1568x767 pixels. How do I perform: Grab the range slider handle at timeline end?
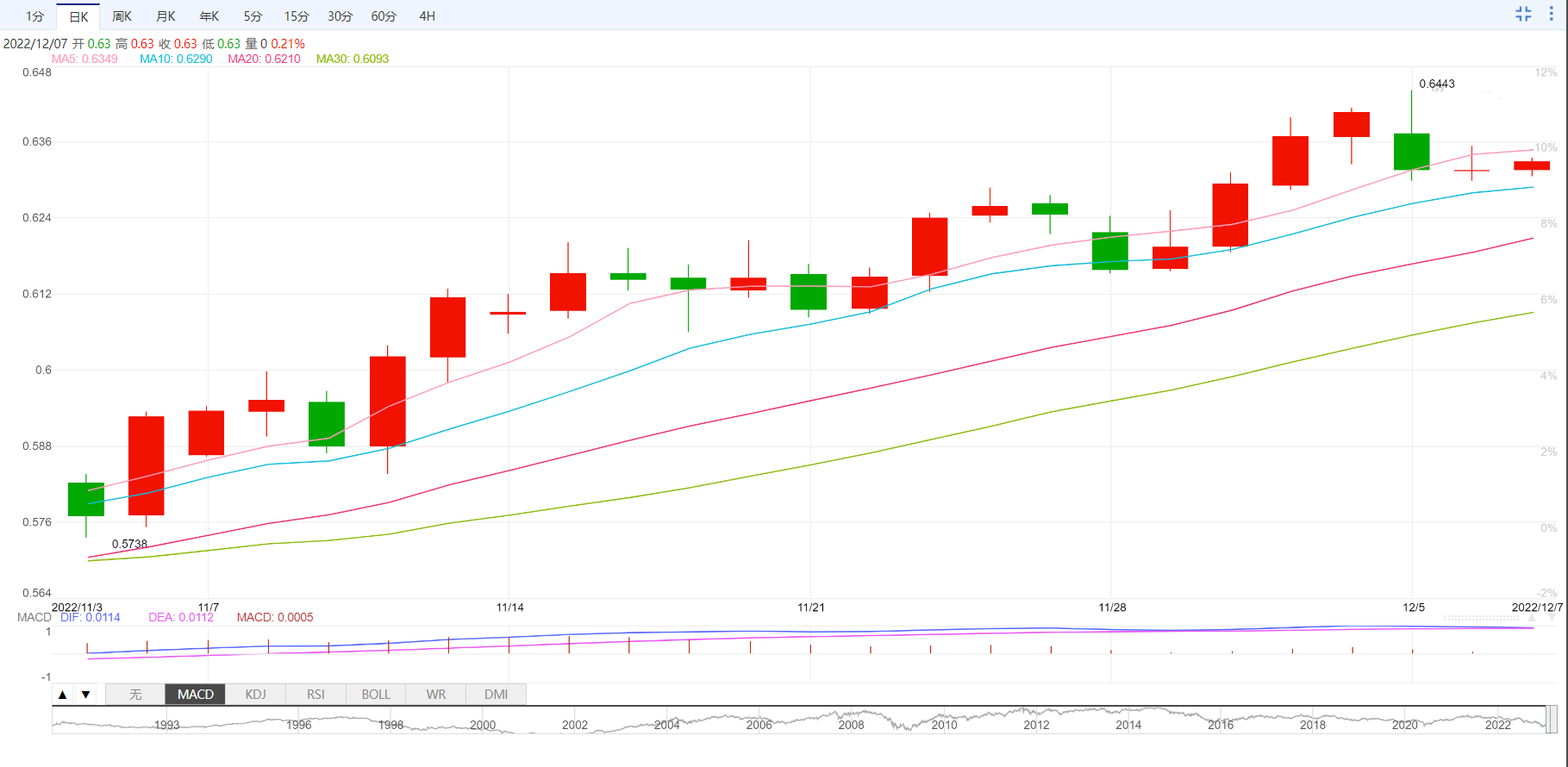1552,719
